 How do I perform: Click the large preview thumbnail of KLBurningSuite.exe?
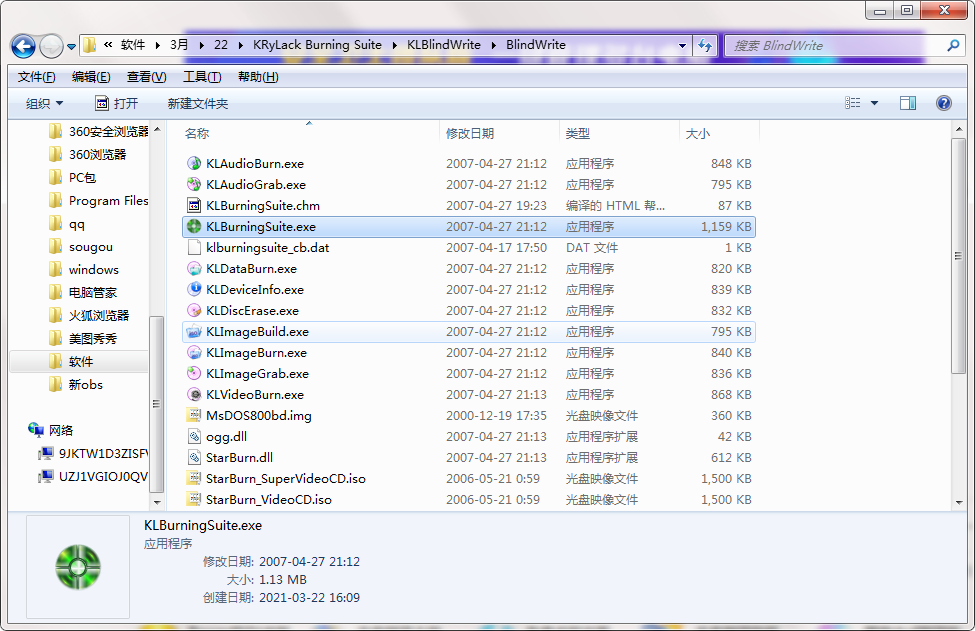(x=78, y=567)
